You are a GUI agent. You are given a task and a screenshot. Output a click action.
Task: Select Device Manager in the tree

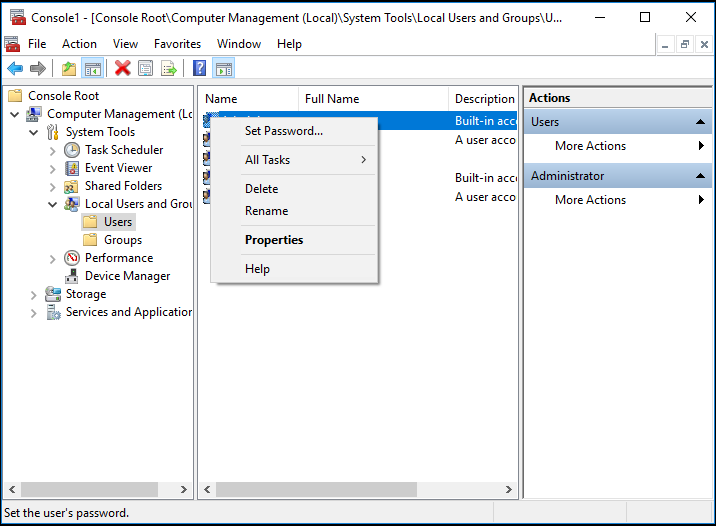(127, 276)
